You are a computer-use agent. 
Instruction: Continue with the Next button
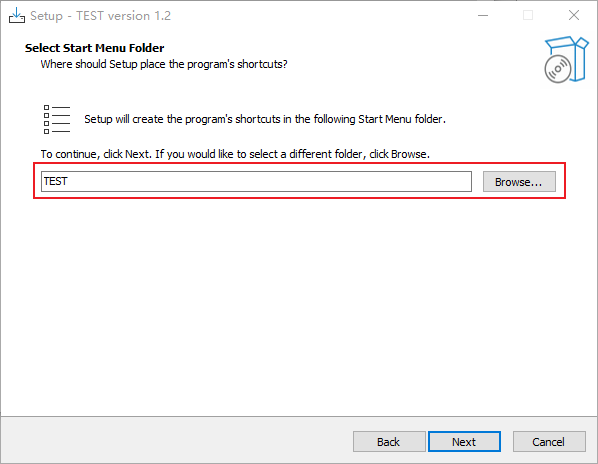pos(464,442)
